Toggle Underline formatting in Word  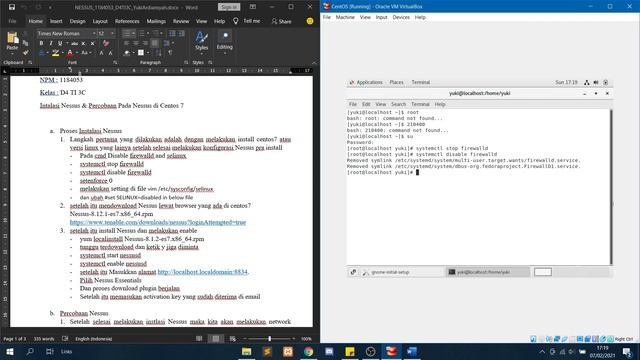pos(60,43)
